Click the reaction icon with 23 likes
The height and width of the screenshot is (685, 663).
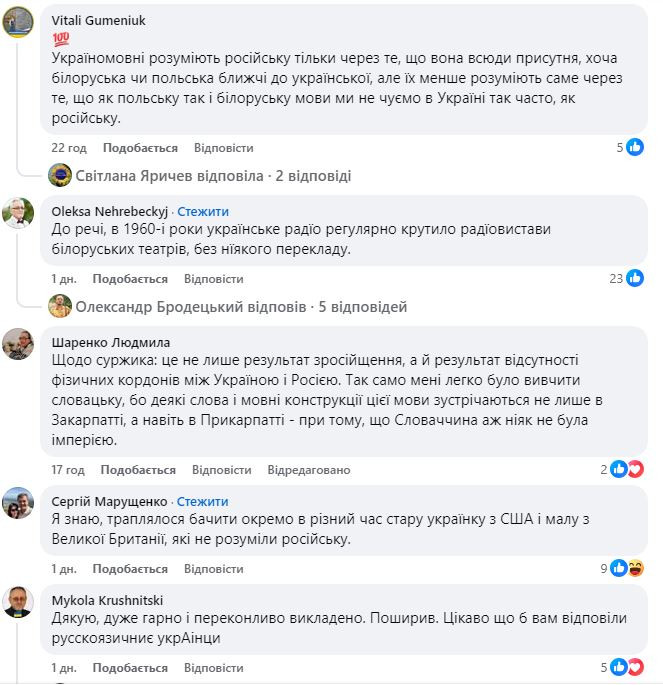coord(635,279)
